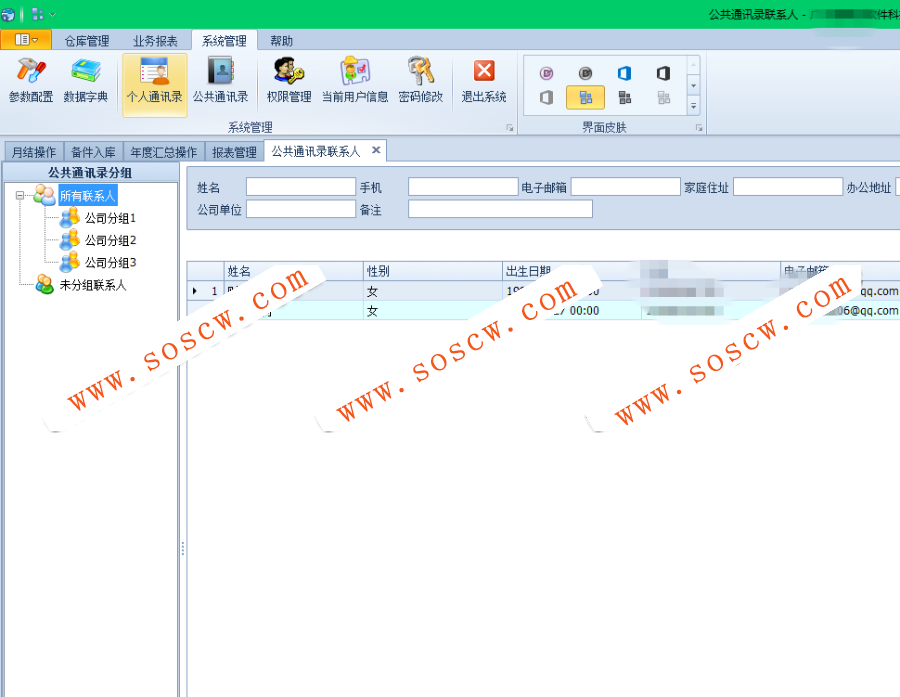This screenshot has height=697, width=900.
Task: Switch to 帮助 ribbon tab
Action: (281, 41)
